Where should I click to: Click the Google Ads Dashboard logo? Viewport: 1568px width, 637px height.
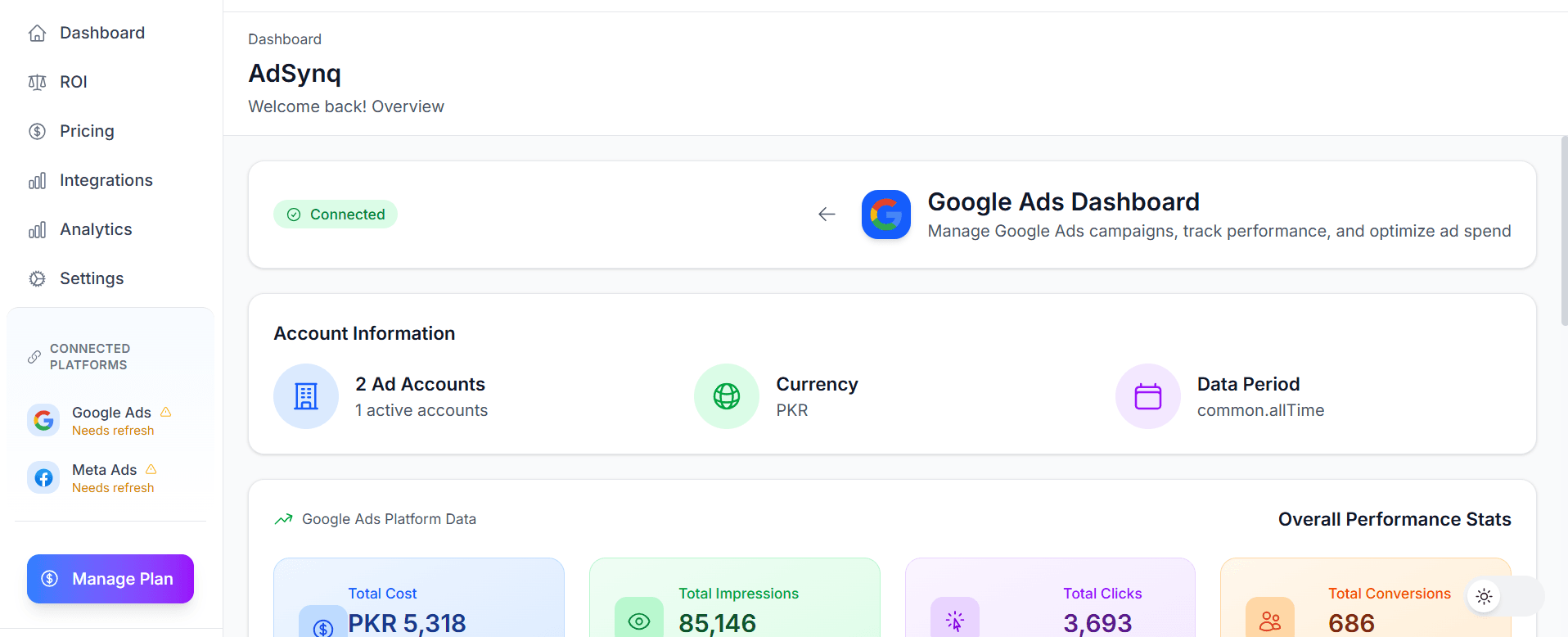point(886,215)
